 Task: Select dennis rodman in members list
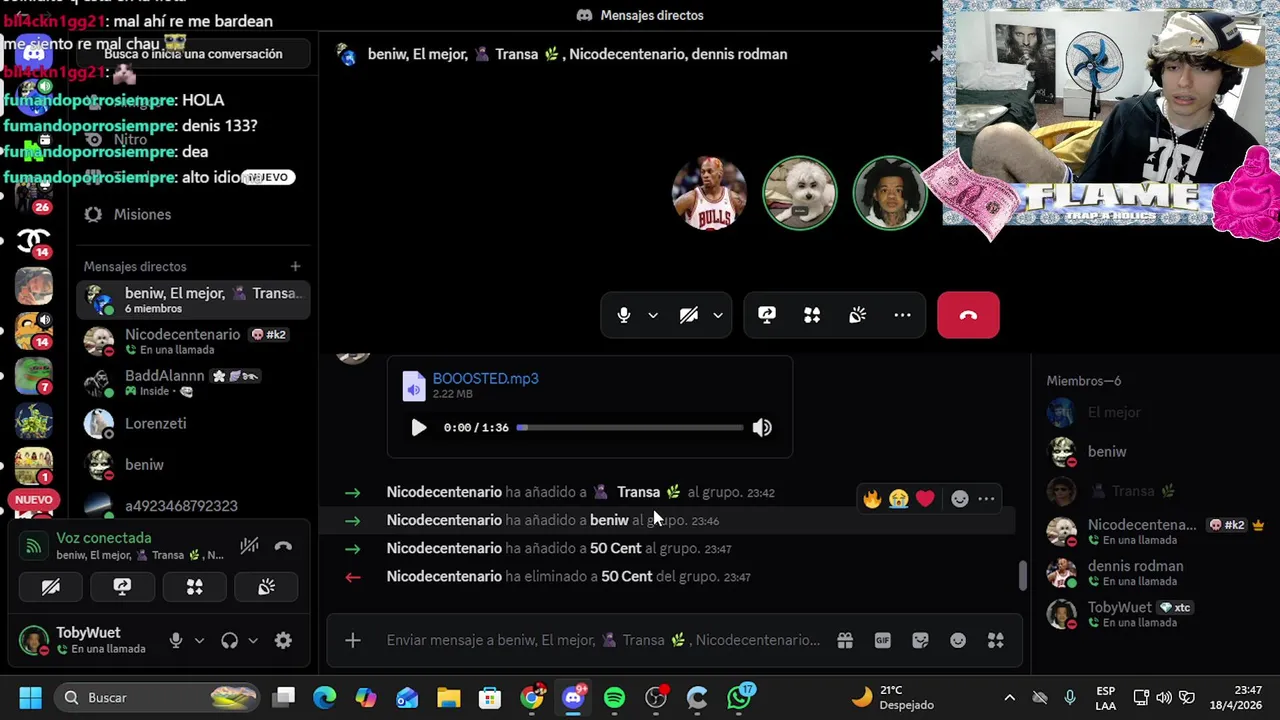[x=1153, y=573]
